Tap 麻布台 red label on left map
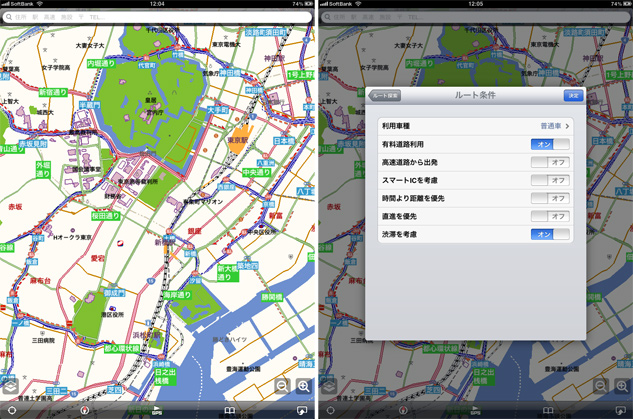Screen dimensions: 633x419 [40, 280]
